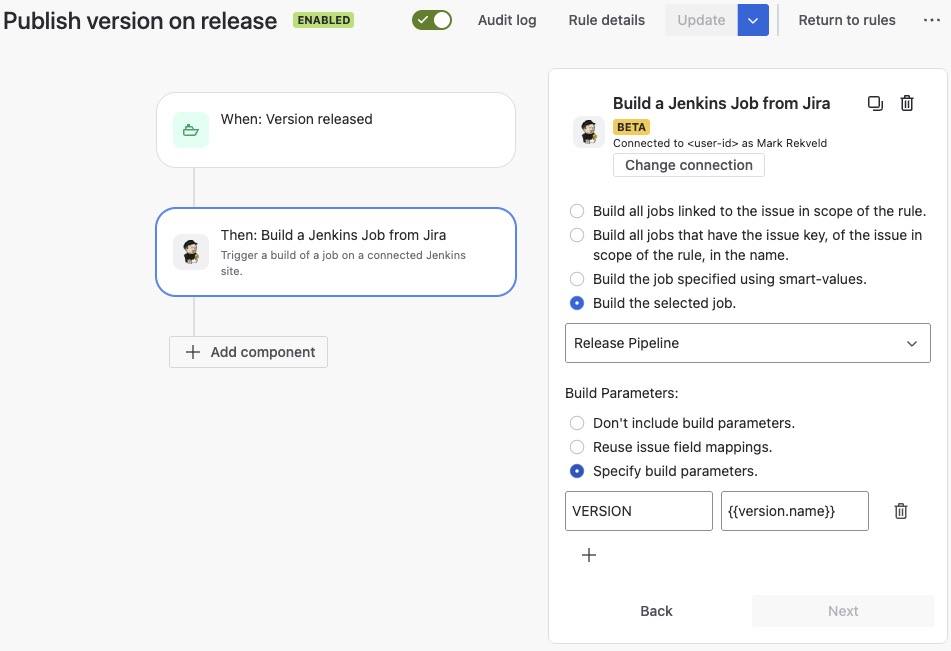Click the Version released trigger ship icon

click(x=190, y=130)
